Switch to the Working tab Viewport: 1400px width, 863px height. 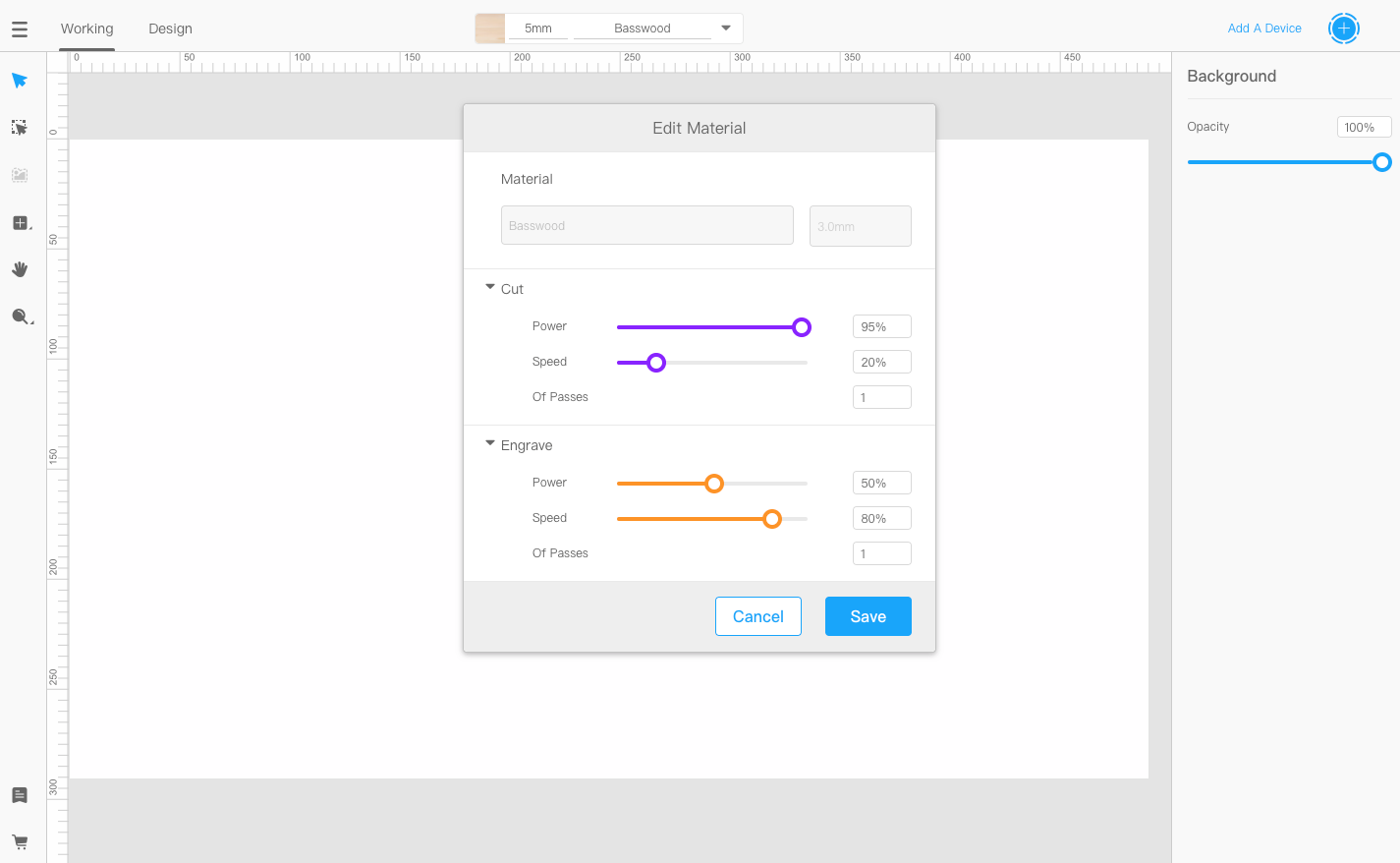point(86,29)
